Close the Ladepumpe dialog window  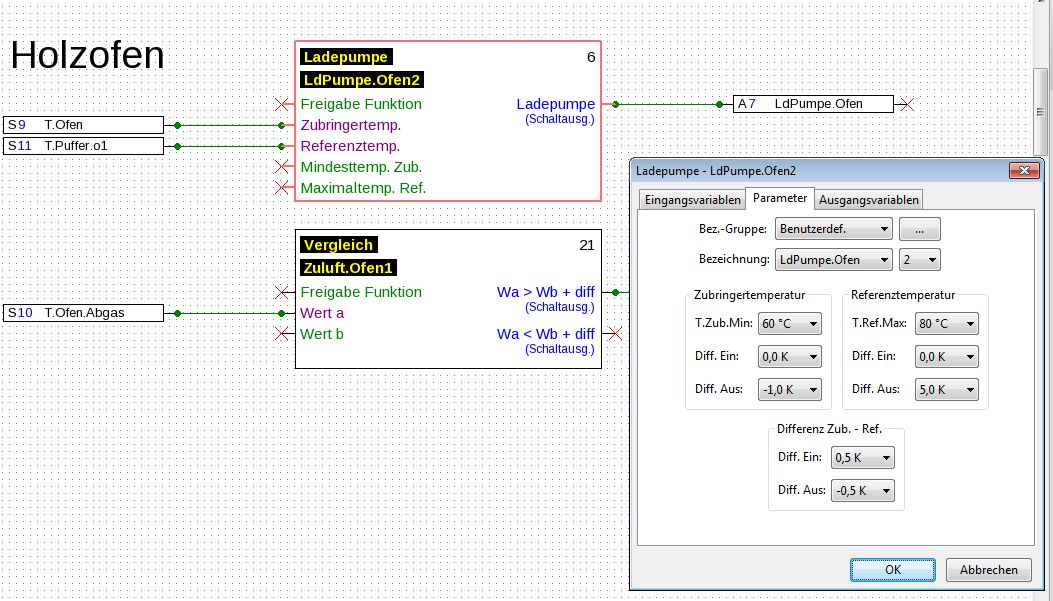click(1024, 172)
